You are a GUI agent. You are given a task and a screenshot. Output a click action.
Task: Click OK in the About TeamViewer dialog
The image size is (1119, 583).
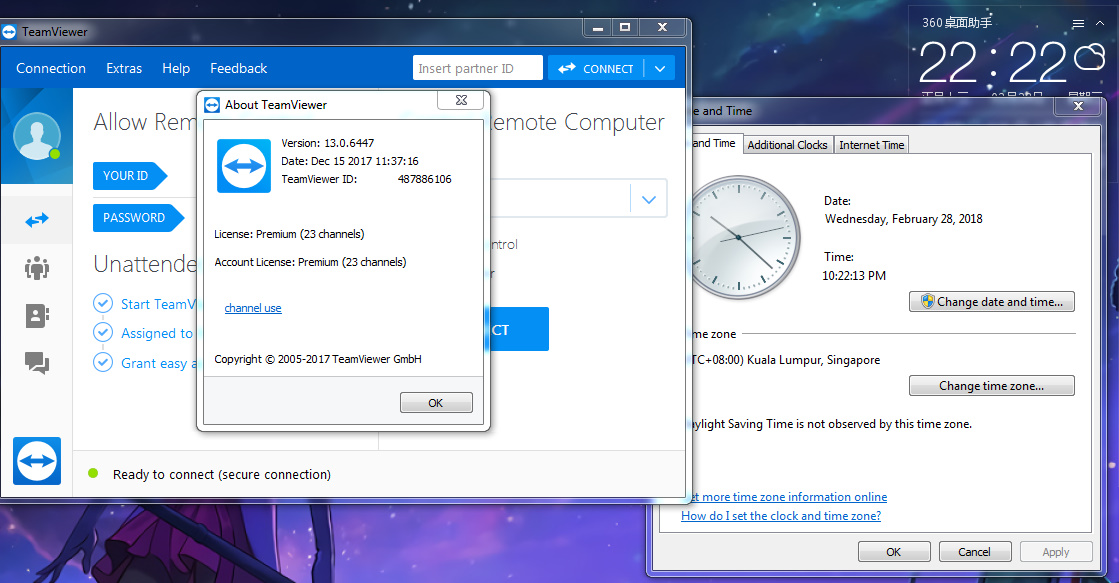pos(436,402)
